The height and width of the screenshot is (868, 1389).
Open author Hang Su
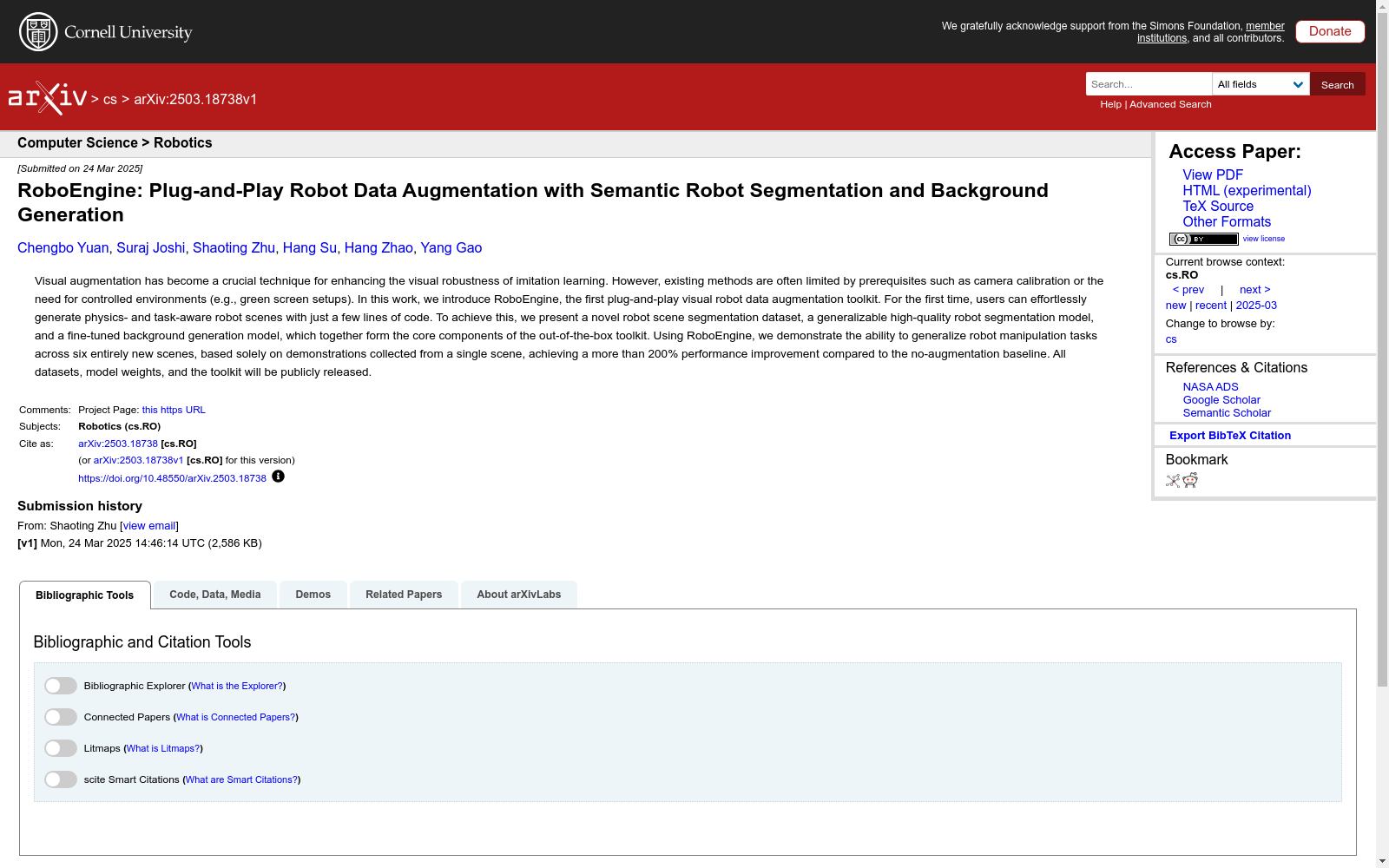310,248
